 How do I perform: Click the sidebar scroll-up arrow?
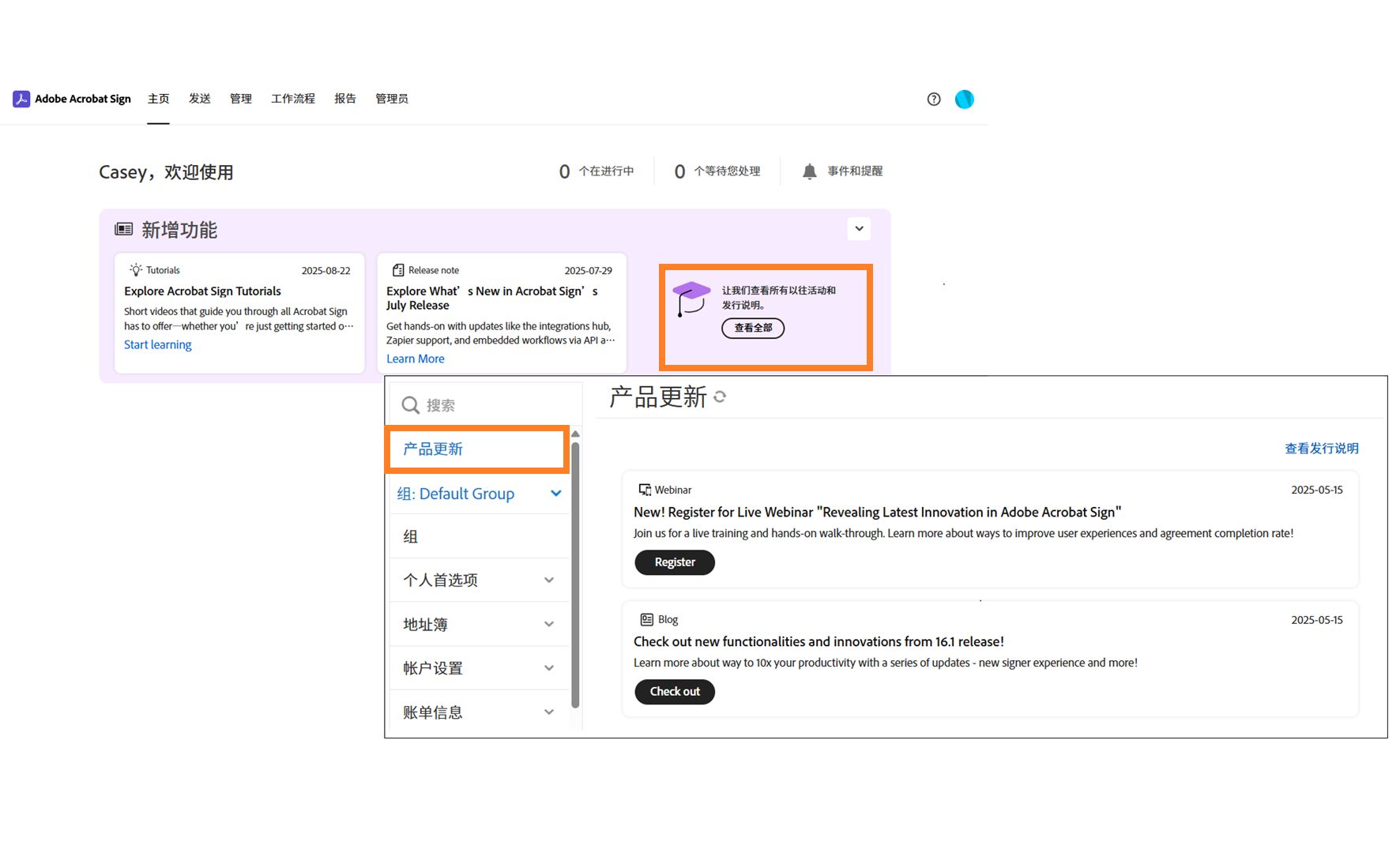coord(575,434)
